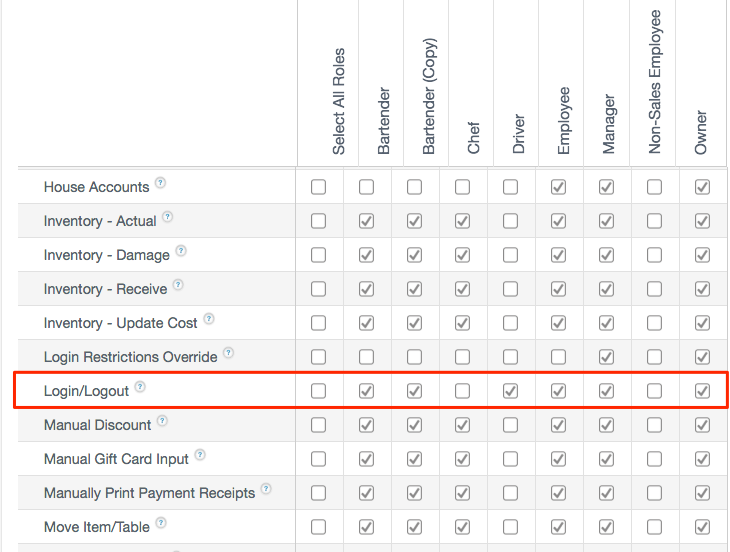Uncheck Login/Logout for Driver role
This screenshot has height=552, width=730.
click(510, 391)
